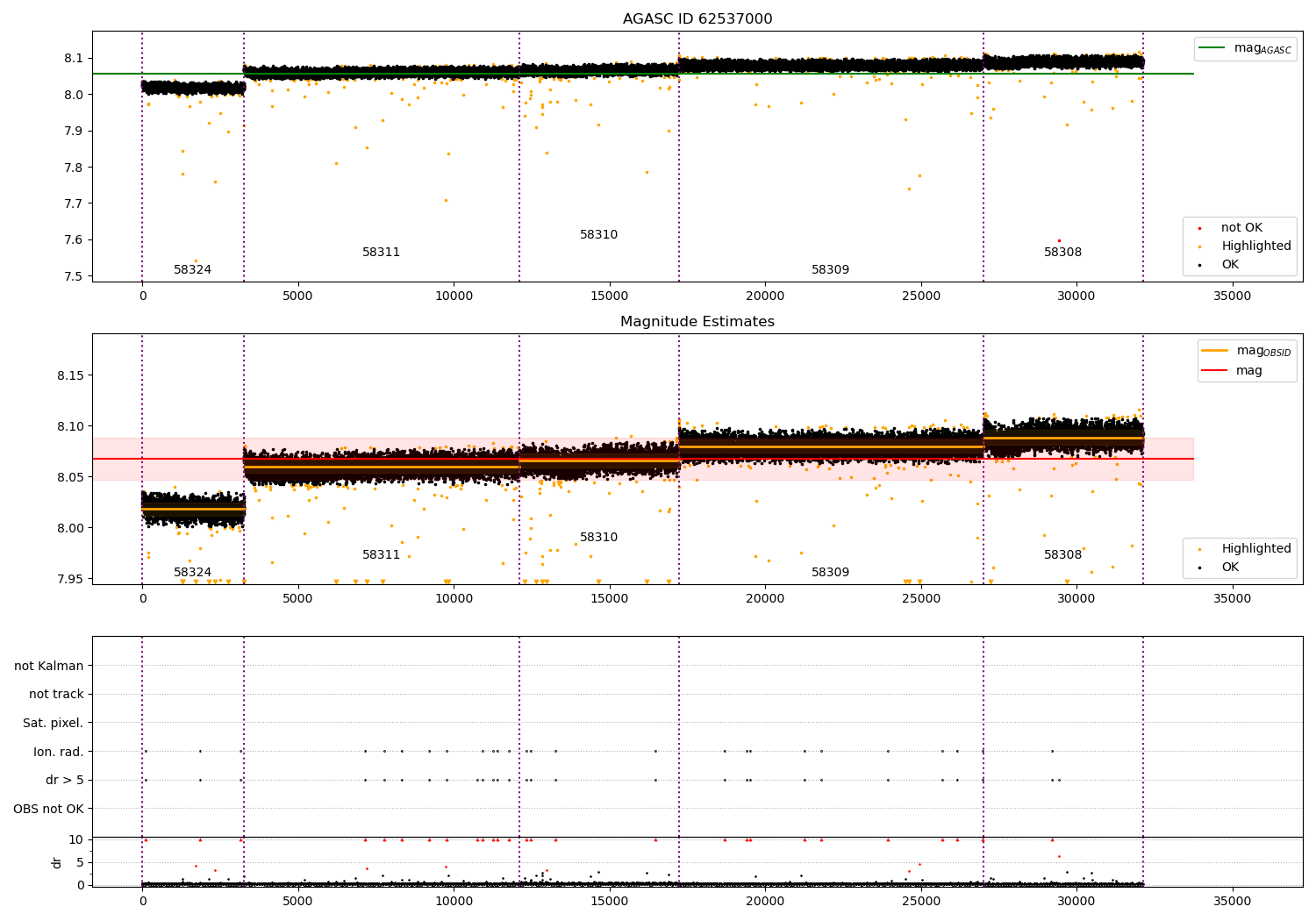Click the 10 tick on the dr axis

(x=76, y=839)
